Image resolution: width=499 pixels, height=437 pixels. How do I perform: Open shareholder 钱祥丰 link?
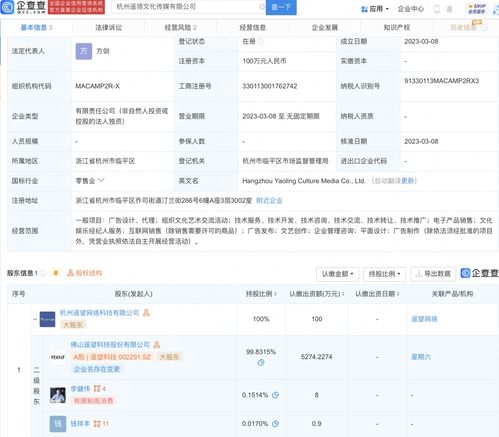(x=80, y=424)
